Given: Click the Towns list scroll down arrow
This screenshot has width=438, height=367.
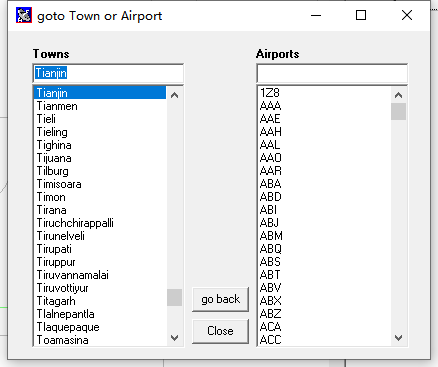Looking at the screenshot, I should (x=174, y=338).
